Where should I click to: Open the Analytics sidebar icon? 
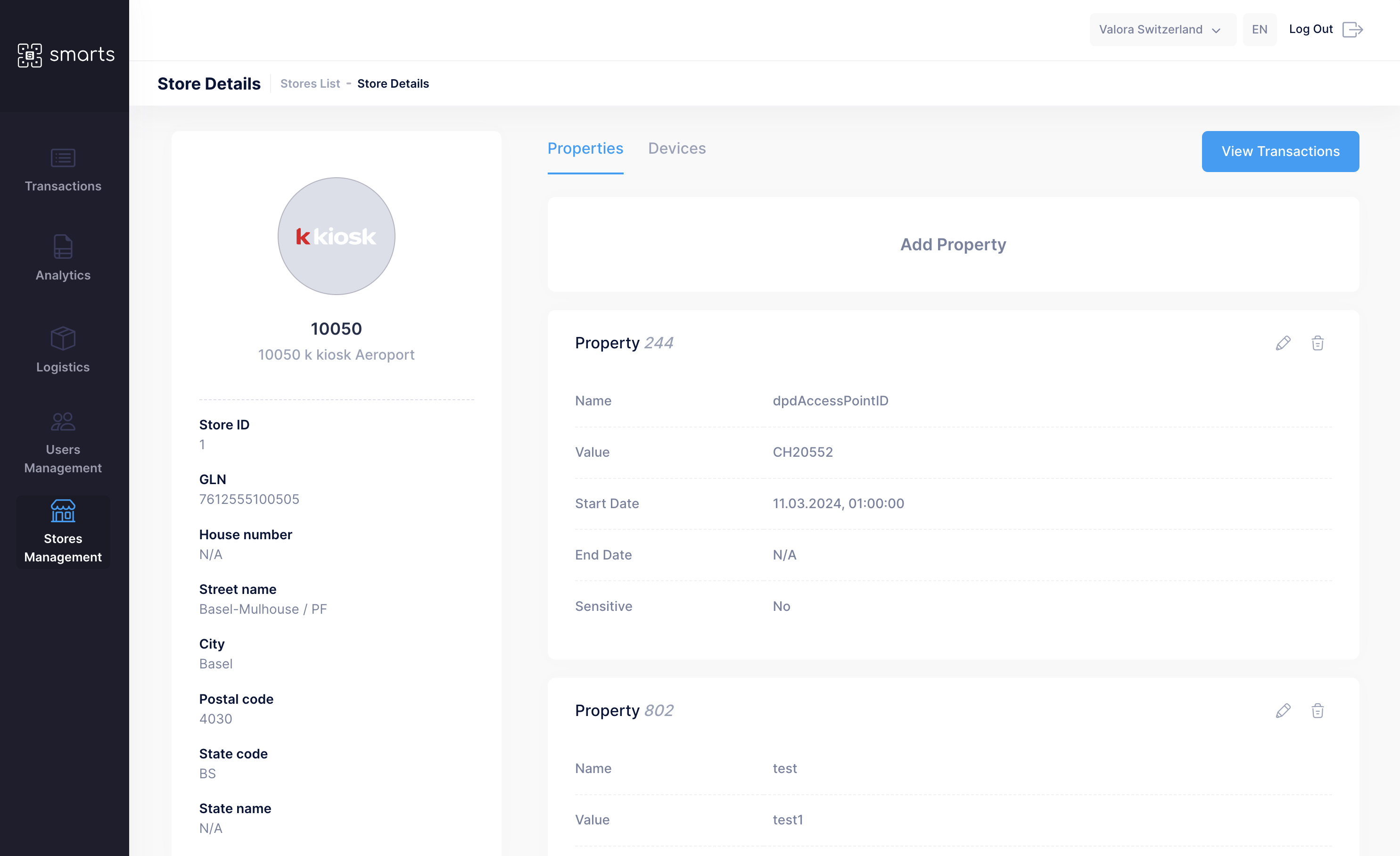click(63, 247)
